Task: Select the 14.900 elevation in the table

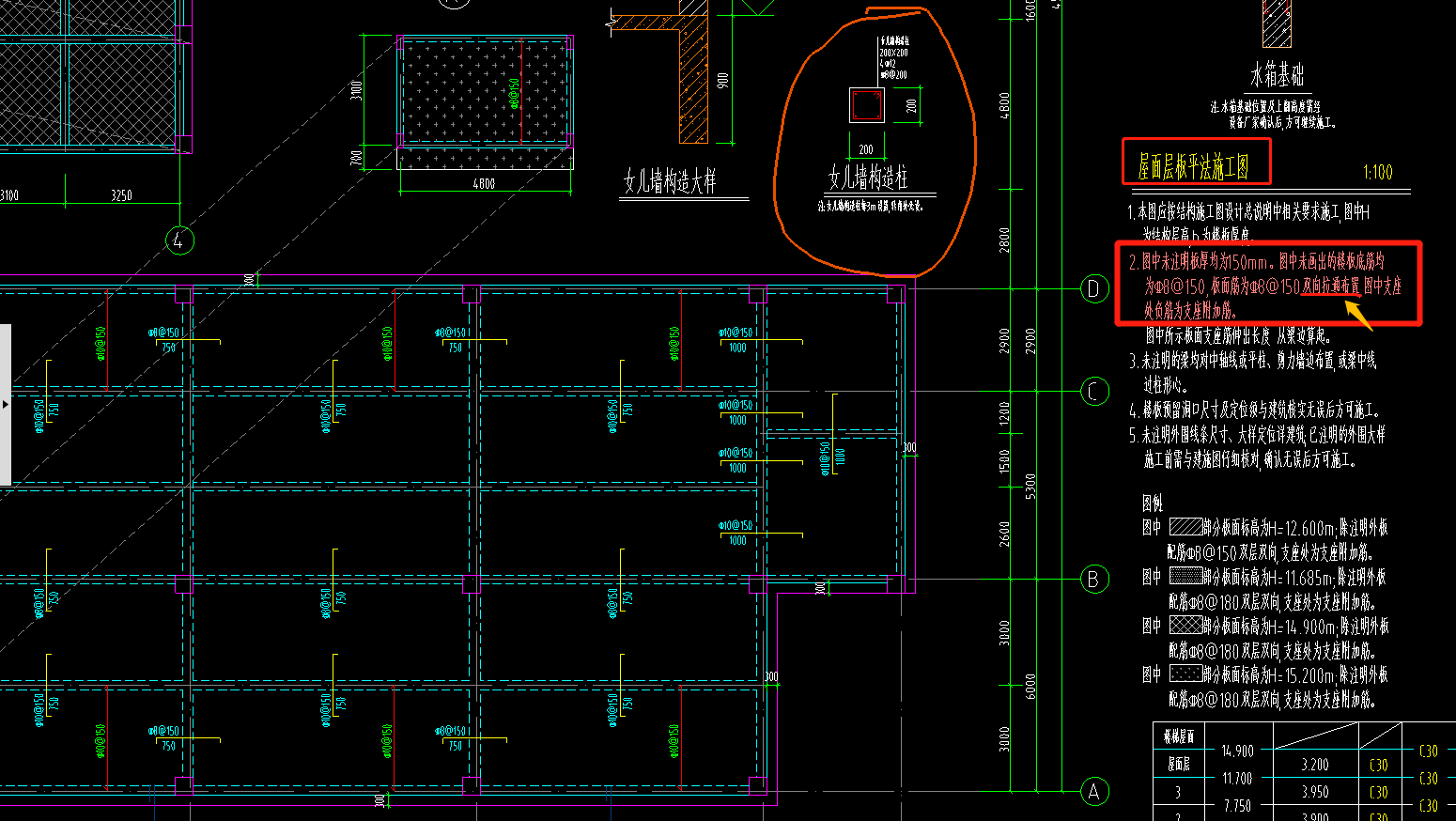Action: tap(1237, 751)
